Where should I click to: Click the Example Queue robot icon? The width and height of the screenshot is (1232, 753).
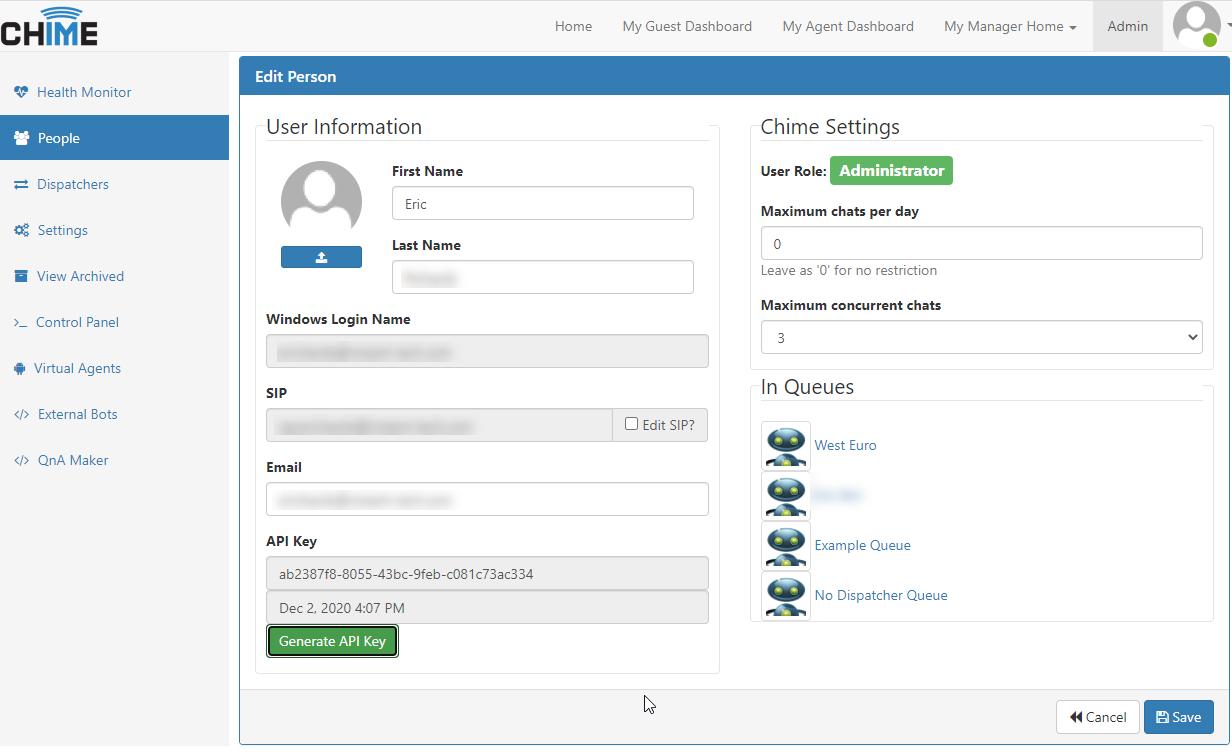click(x=786, y=545)
